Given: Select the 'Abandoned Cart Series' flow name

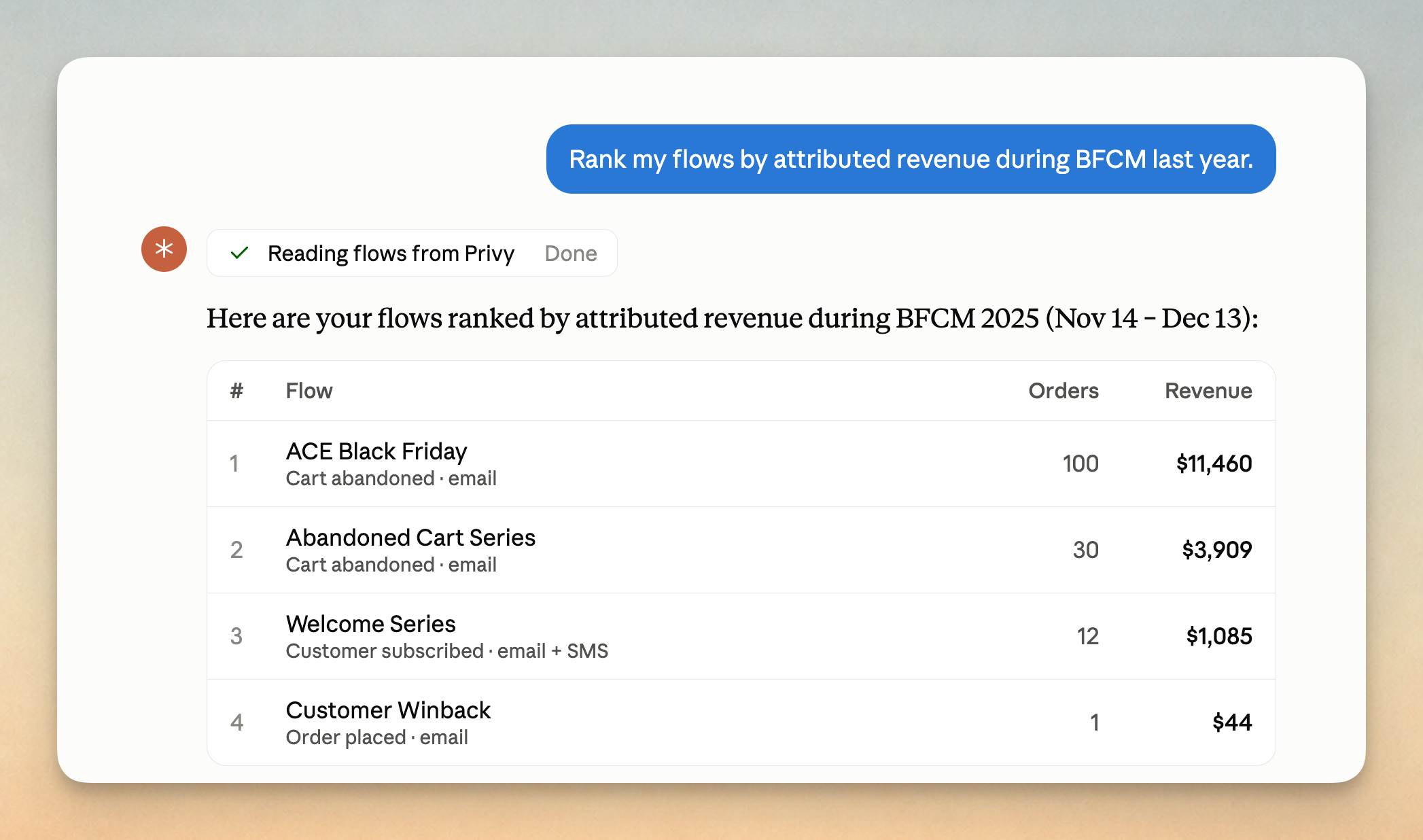Looking at the screenshot, I should (x=410, y=538).
